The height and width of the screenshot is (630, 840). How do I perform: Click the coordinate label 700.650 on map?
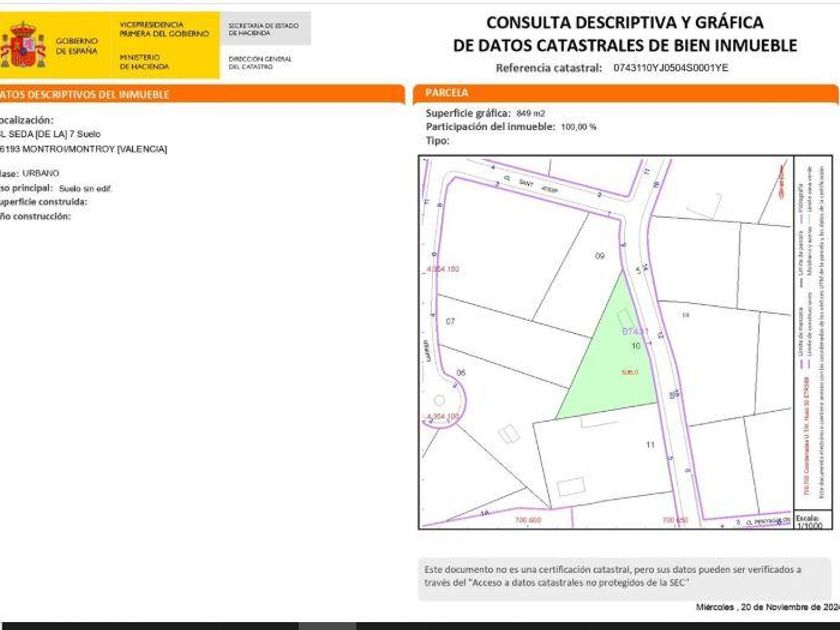click(675, 520)
